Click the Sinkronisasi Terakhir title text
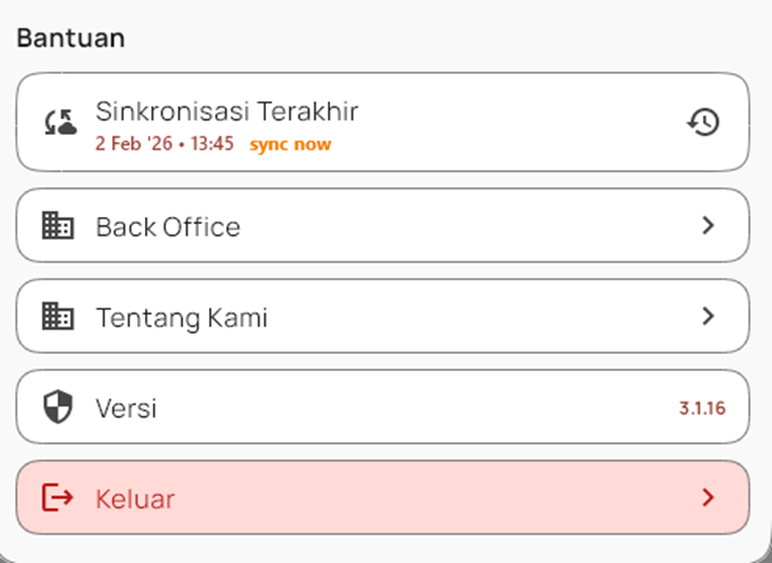Viewport: 772px width, 563px height. tap(227, 111)
